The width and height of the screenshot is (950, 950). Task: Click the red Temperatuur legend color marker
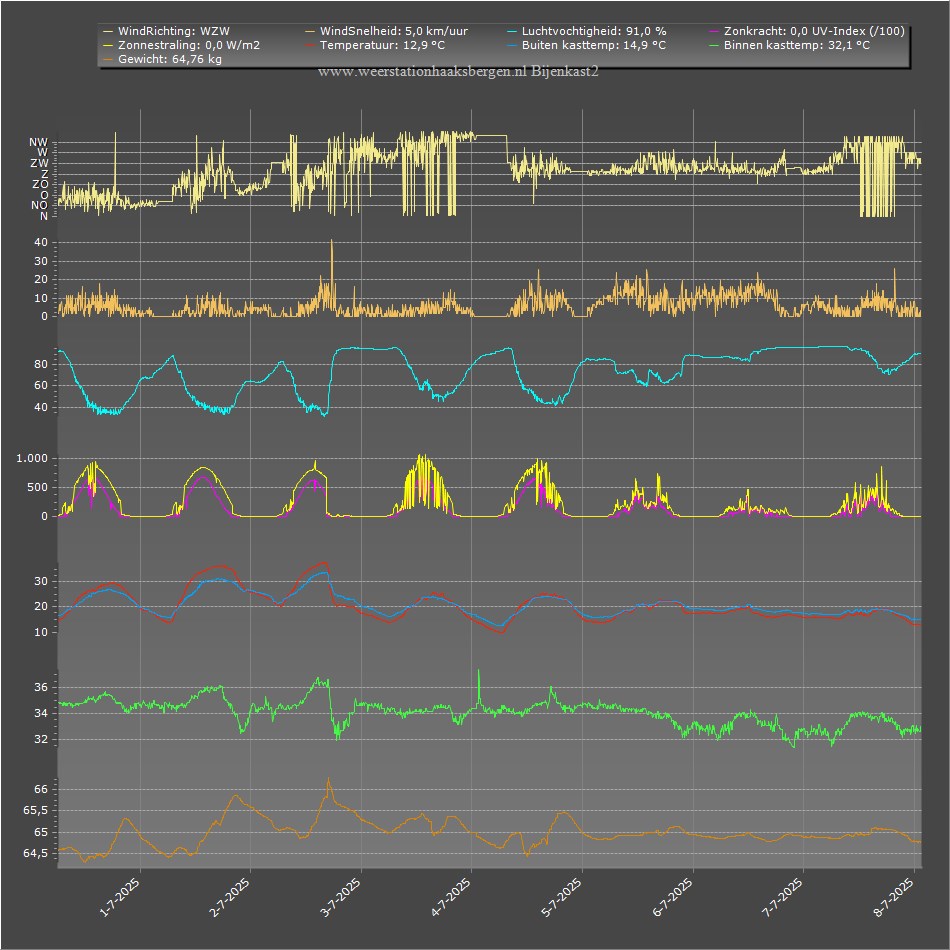[310, 45]
